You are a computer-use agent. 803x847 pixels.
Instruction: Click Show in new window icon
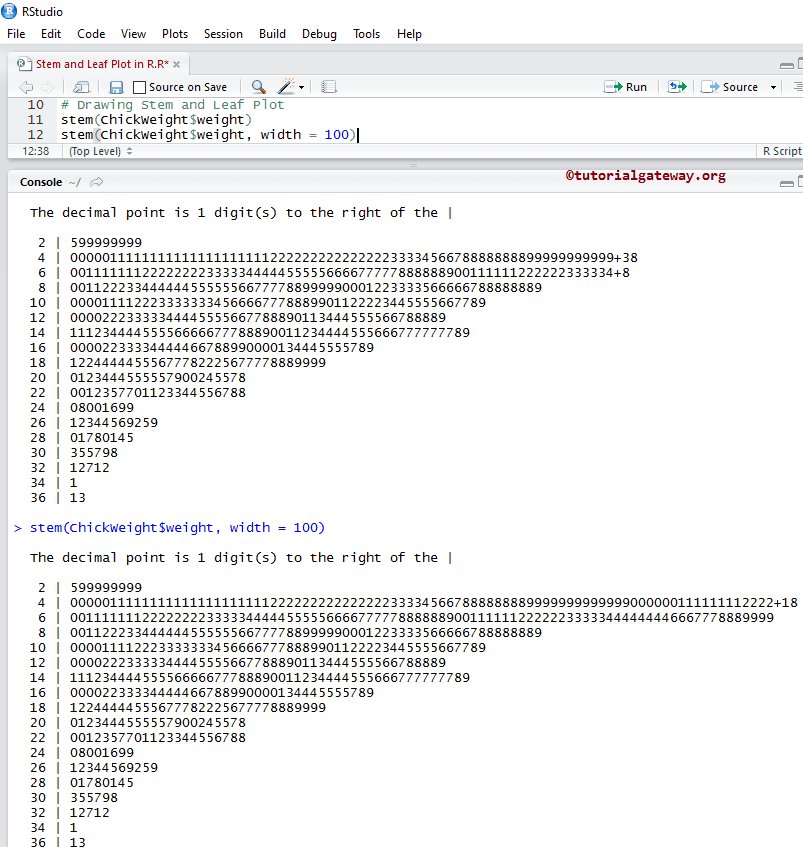(82, 87)
